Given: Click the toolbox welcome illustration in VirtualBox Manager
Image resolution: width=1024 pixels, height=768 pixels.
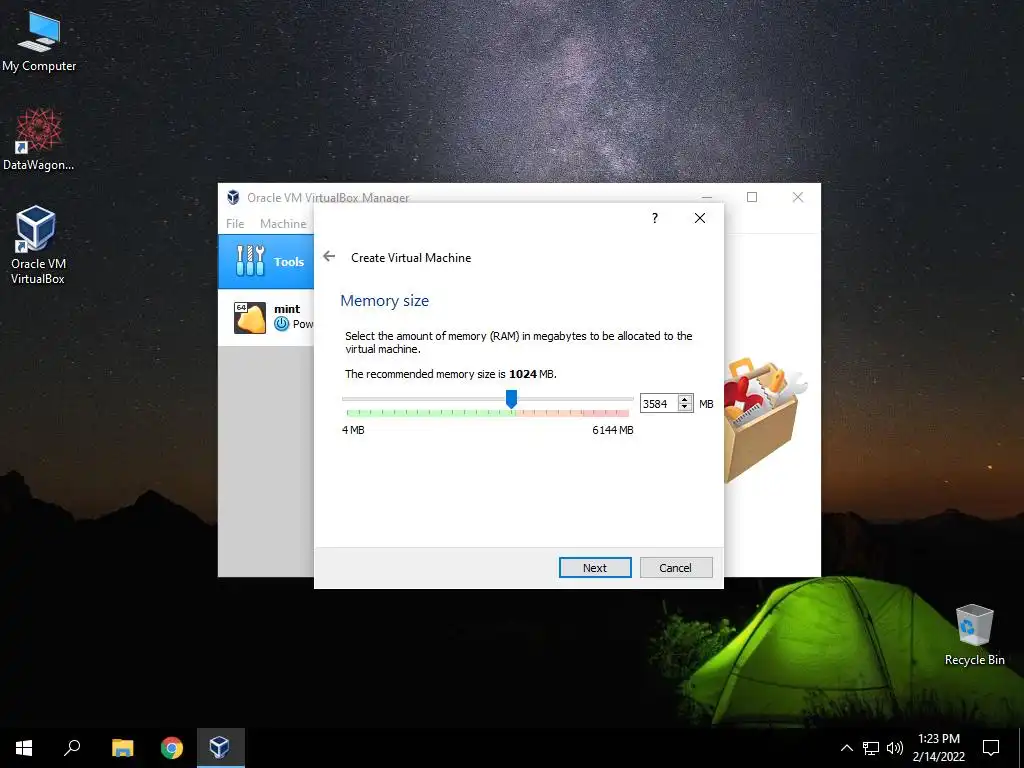Looking at the screenshot, I should [765, 418].
